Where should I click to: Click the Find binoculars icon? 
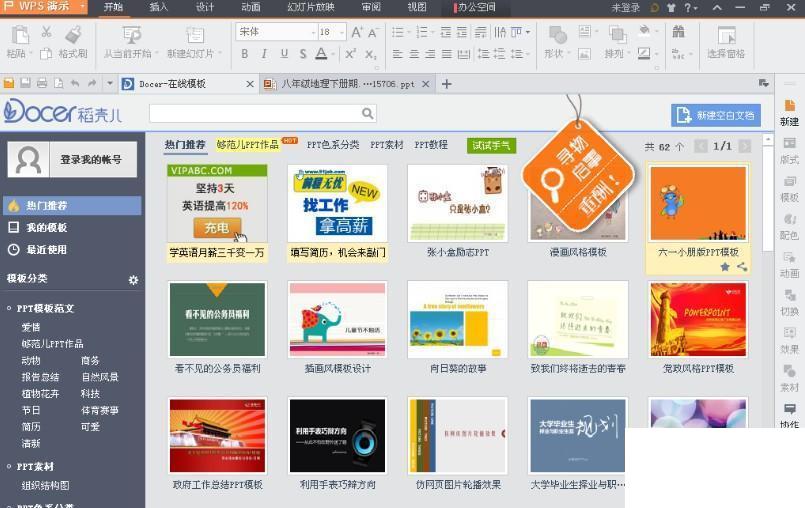pos(678,32)
